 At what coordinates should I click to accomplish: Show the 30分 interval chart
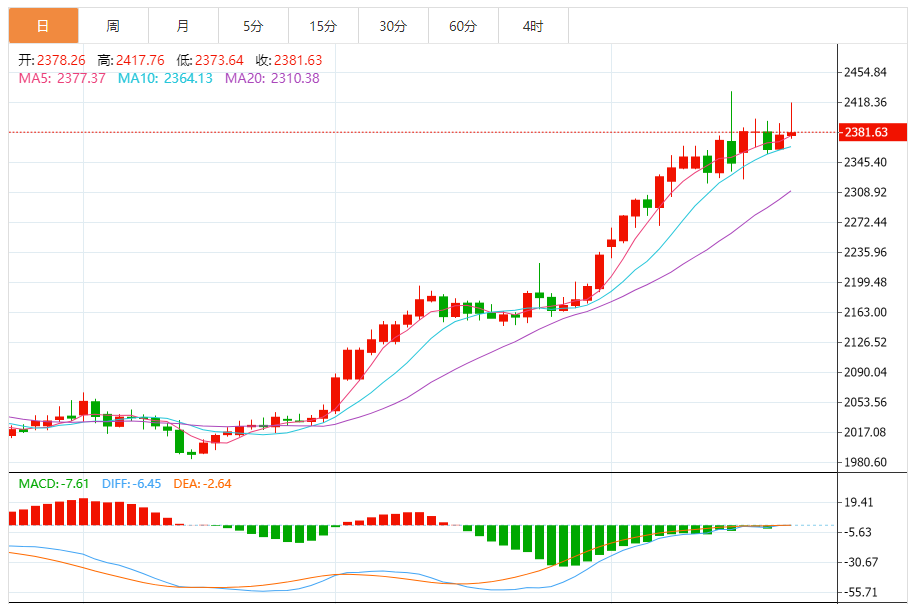(x=392, y=26)
